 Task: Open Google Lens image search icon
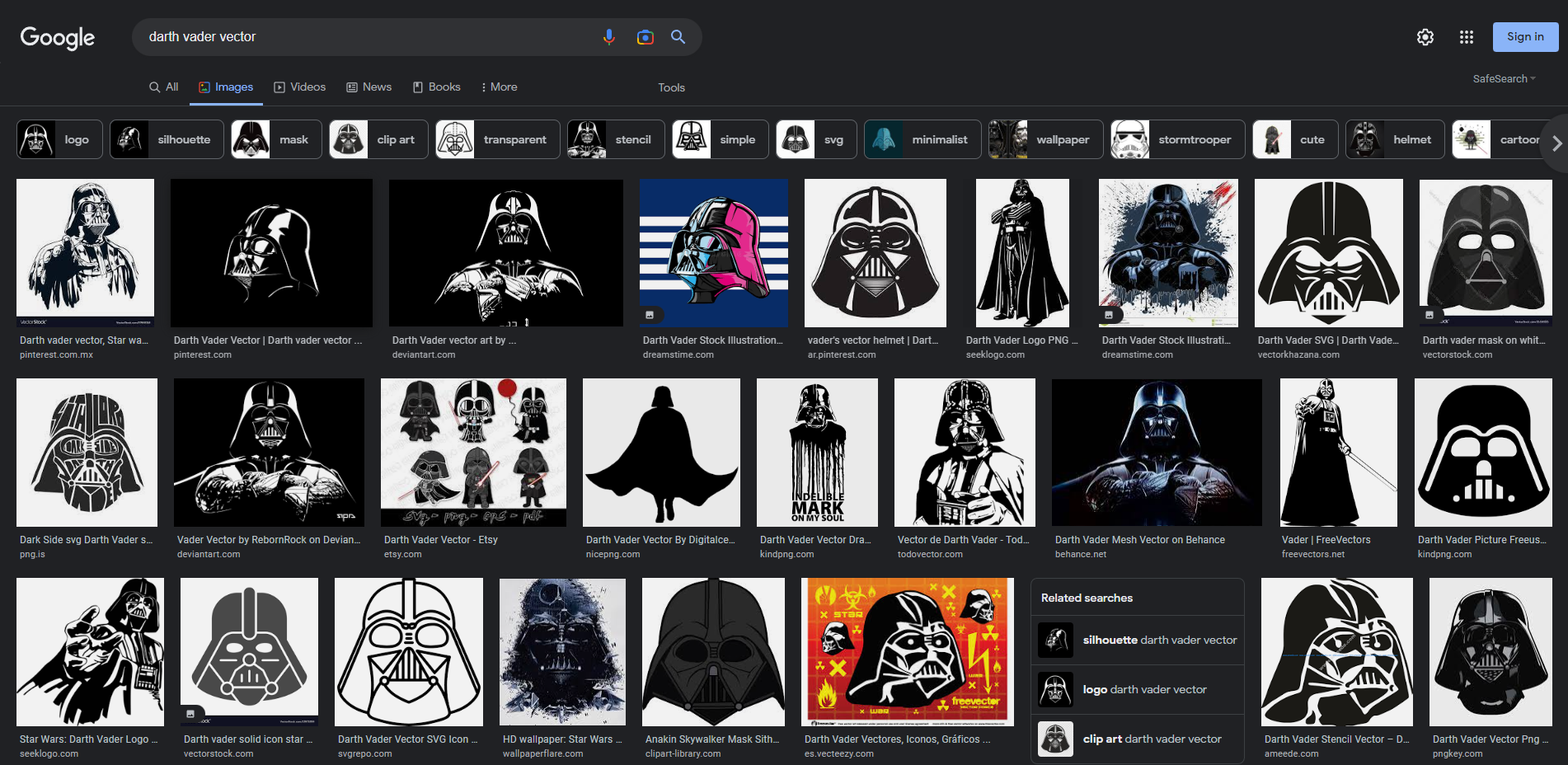pos(645,37)
